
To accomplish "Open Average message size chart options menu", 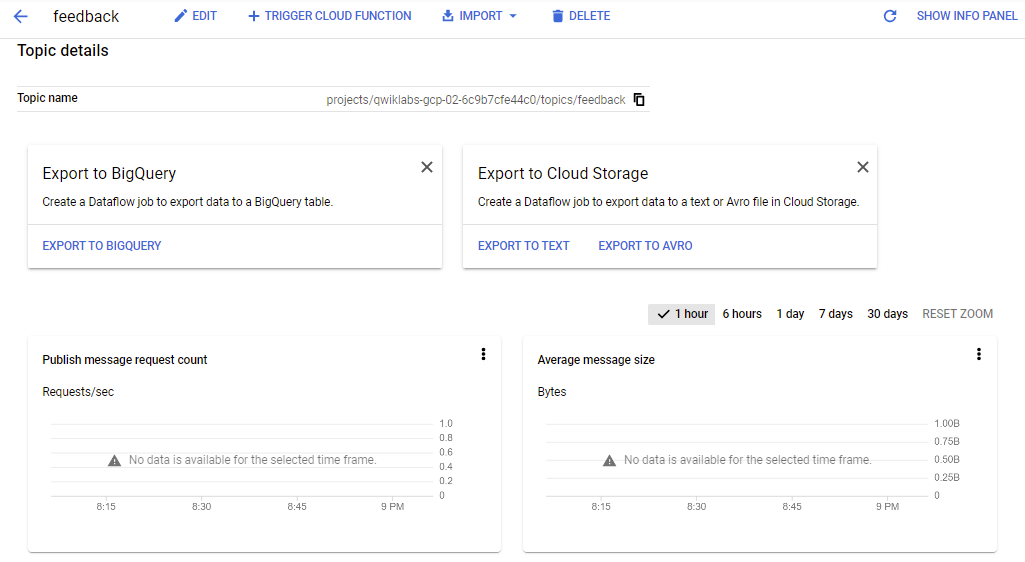I will click(979, 354).
